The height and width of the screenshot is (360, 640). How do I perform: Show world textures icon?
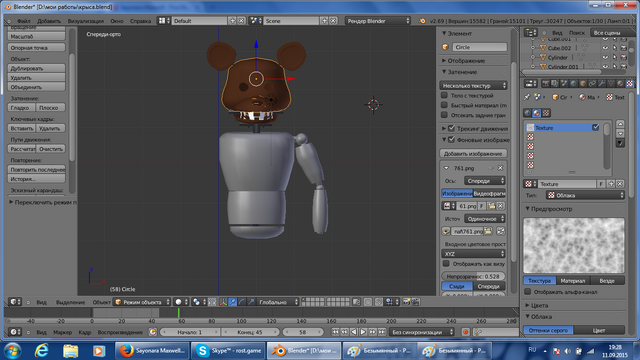click(x=527, y=113)
